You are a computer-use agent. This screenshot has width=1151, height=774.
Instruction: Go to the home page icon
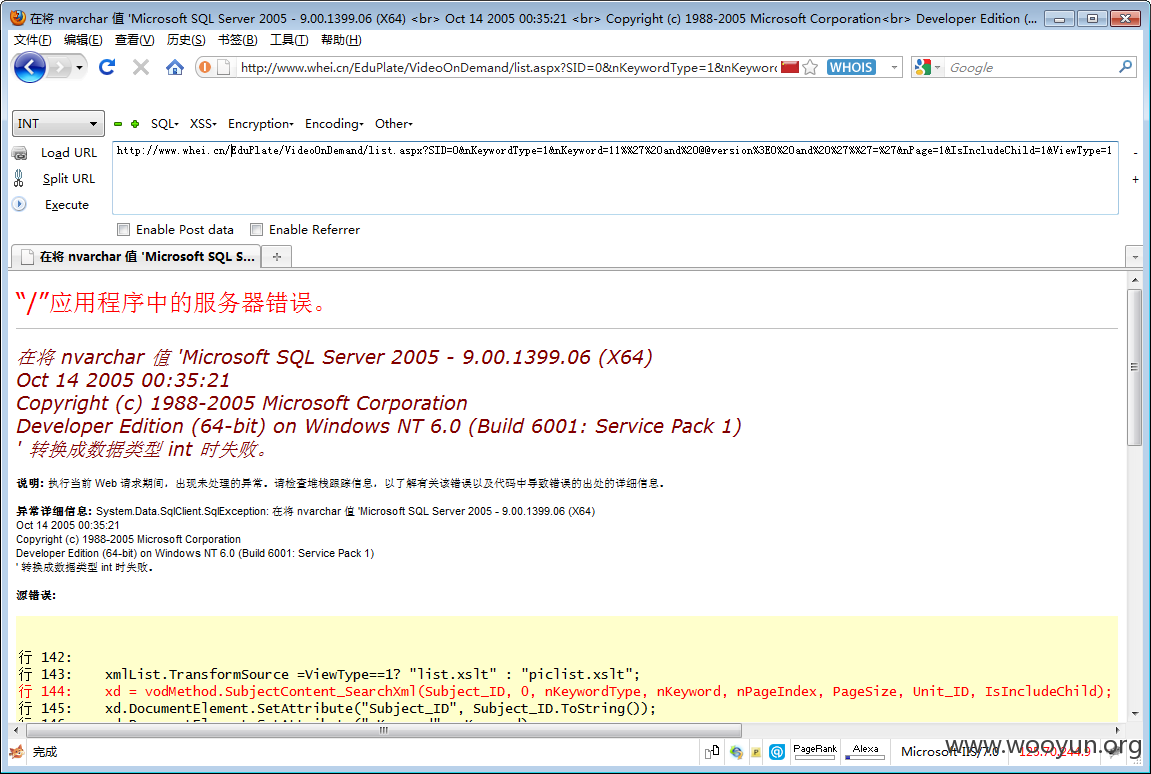tap(175, 68)
